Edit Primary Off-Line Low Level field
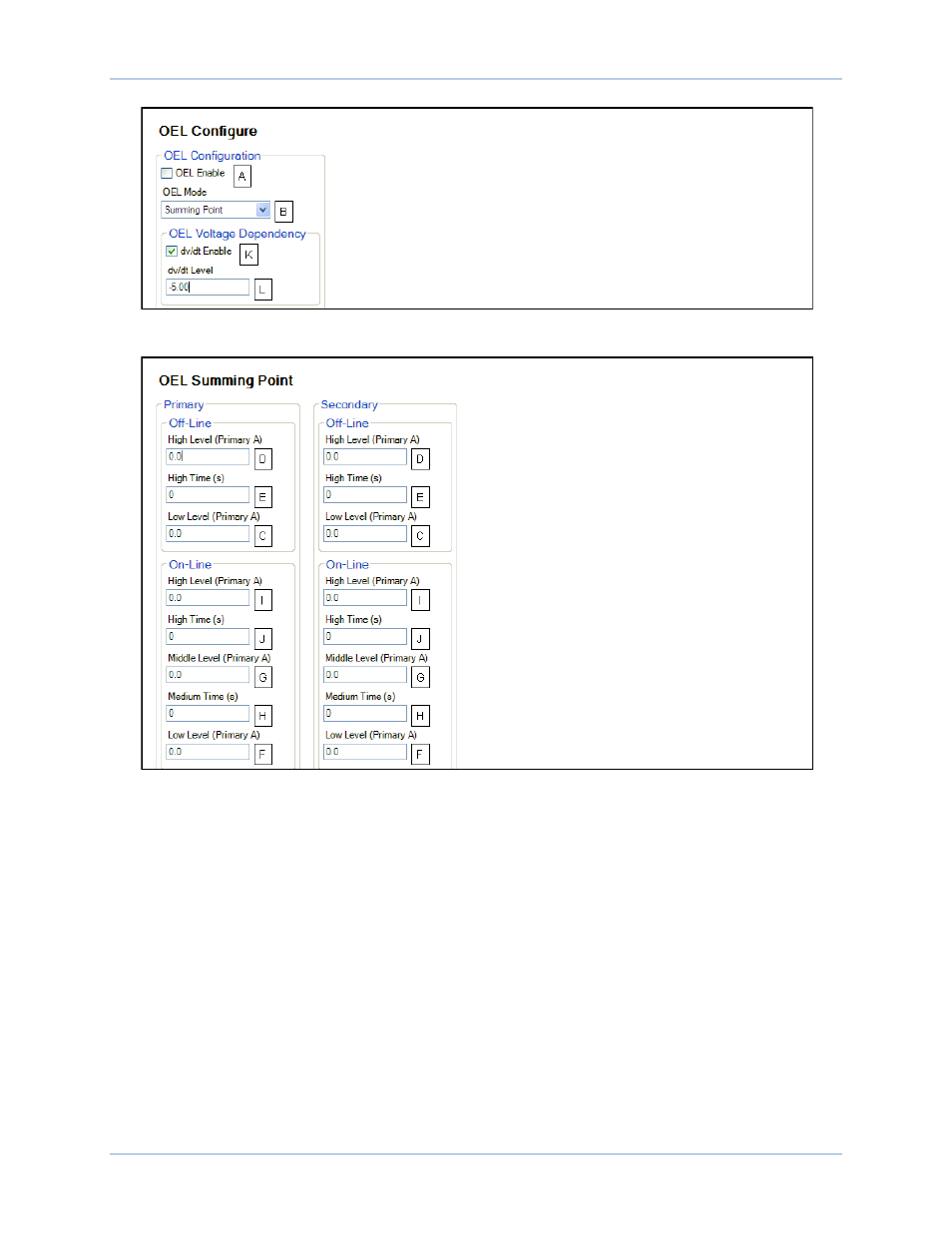This screenshot has height=1233, width=952. click(208, 534)
